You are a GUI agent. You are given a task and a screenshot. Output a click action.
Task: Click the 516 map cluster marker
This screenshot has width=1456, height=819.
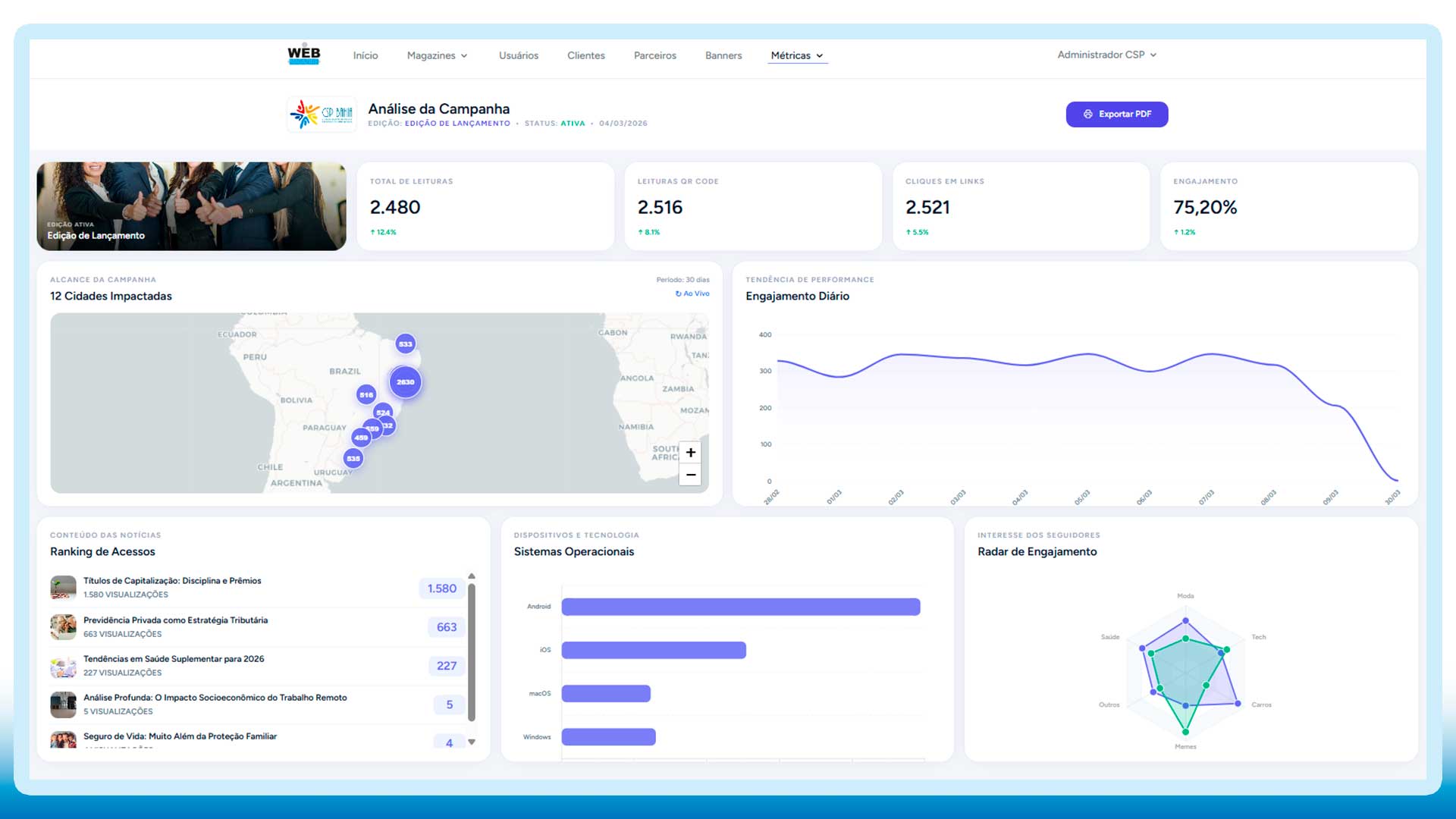366,395
